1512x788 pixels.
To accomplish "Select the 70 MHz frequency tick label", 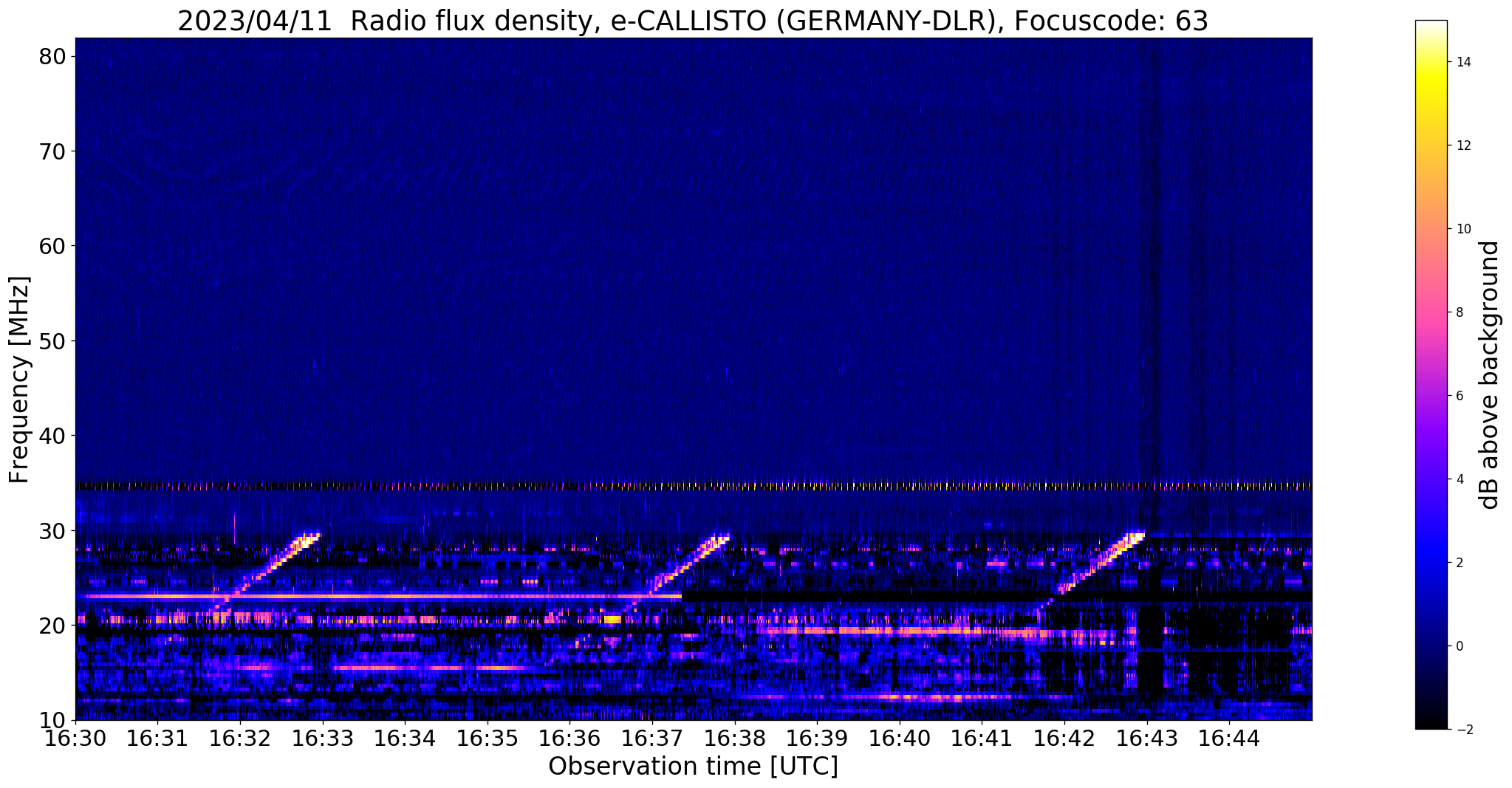I will point(53,151).
